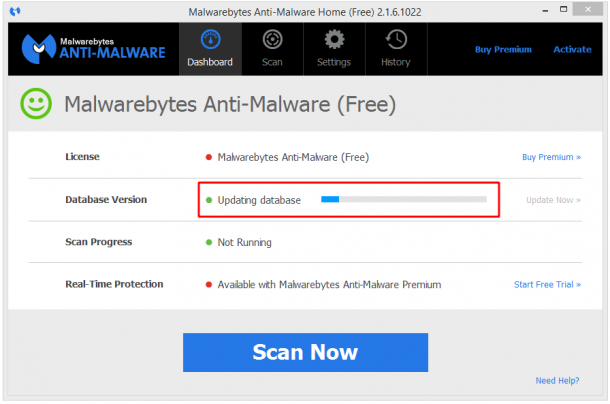Follow the Start Free Trial link

tap(547, 285)
